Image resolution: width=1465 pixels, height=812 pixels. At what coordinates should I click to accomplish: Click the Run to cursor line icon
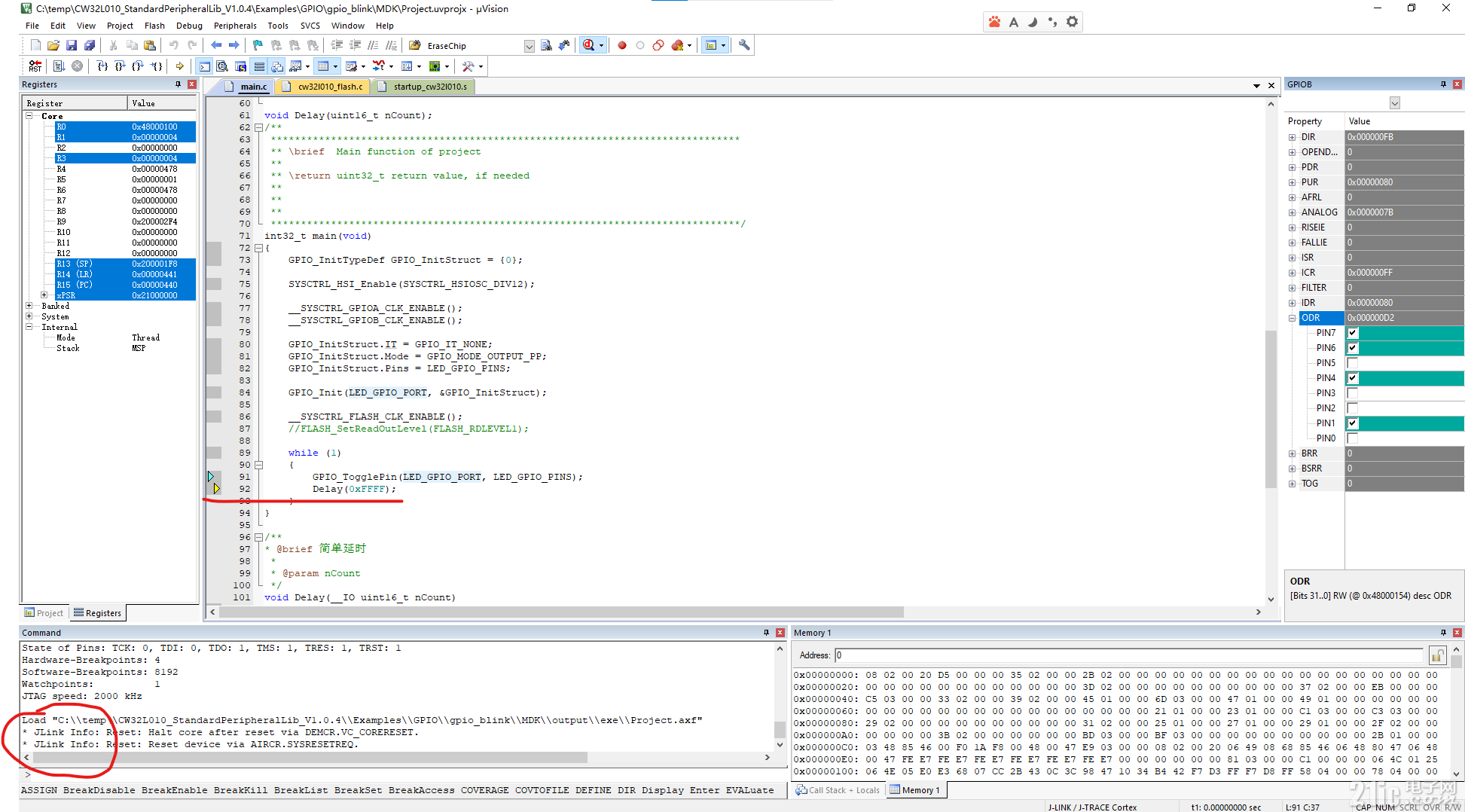156,66
